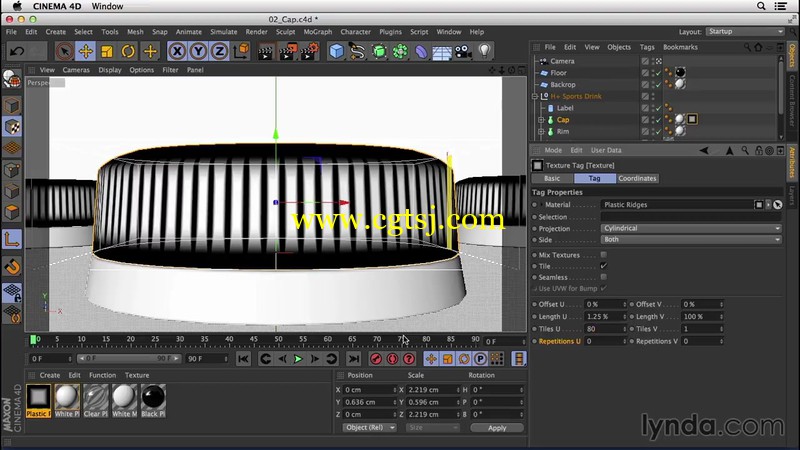Open macOS Spotlight search icon

[761, 6]
